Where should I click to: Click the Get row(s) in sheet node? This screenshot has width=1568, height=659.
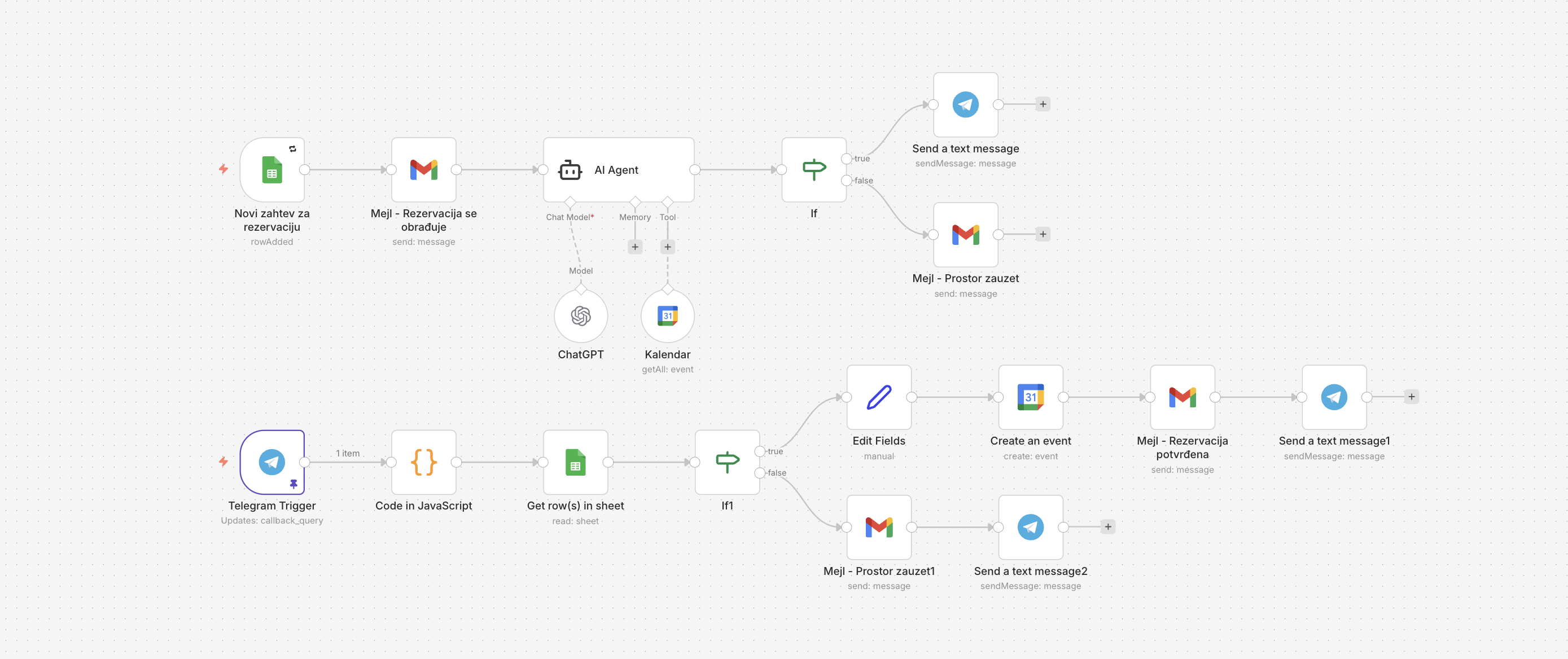pos(575,463)
